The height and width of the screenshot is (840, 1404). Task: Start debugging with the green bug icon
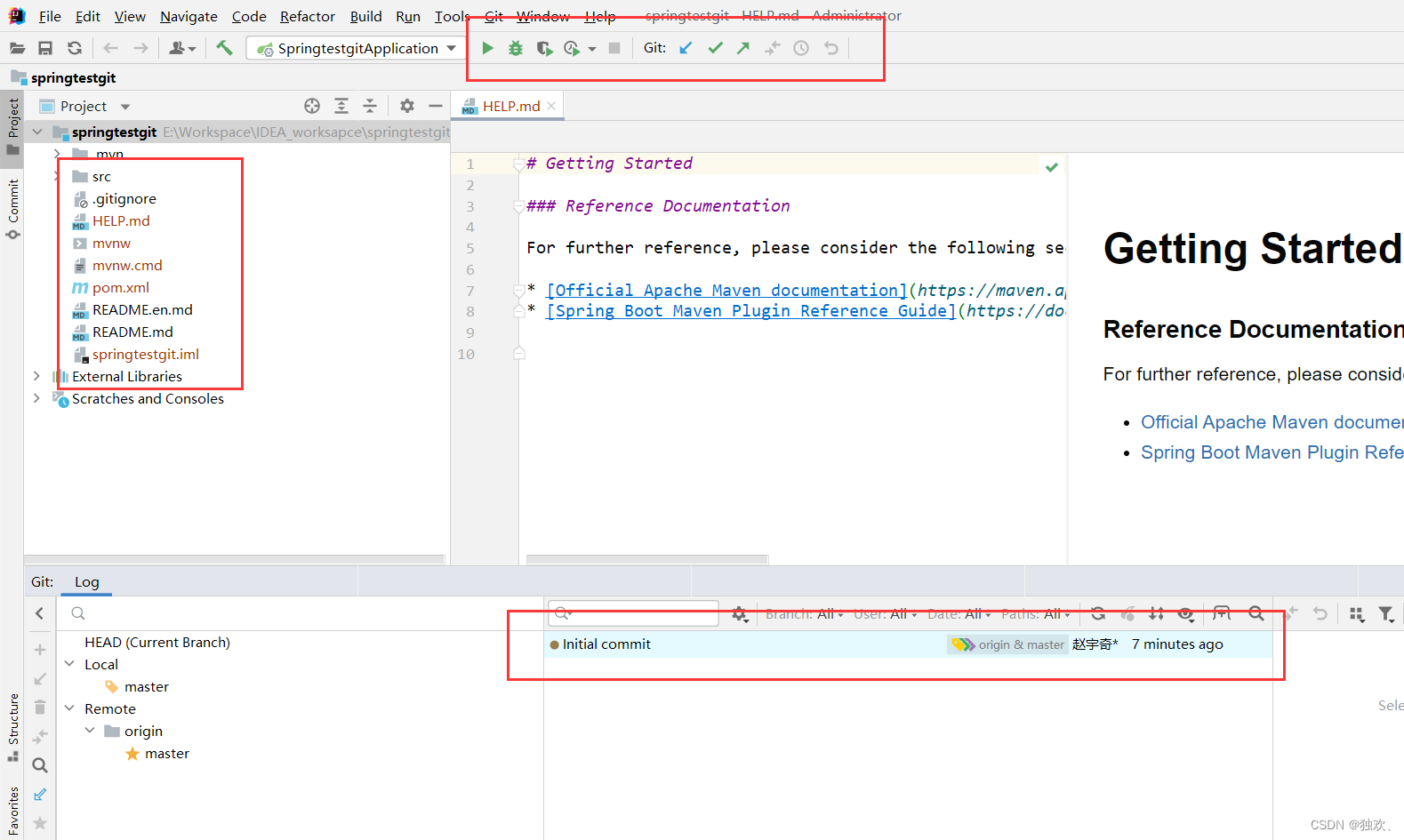tap(516, 48)
